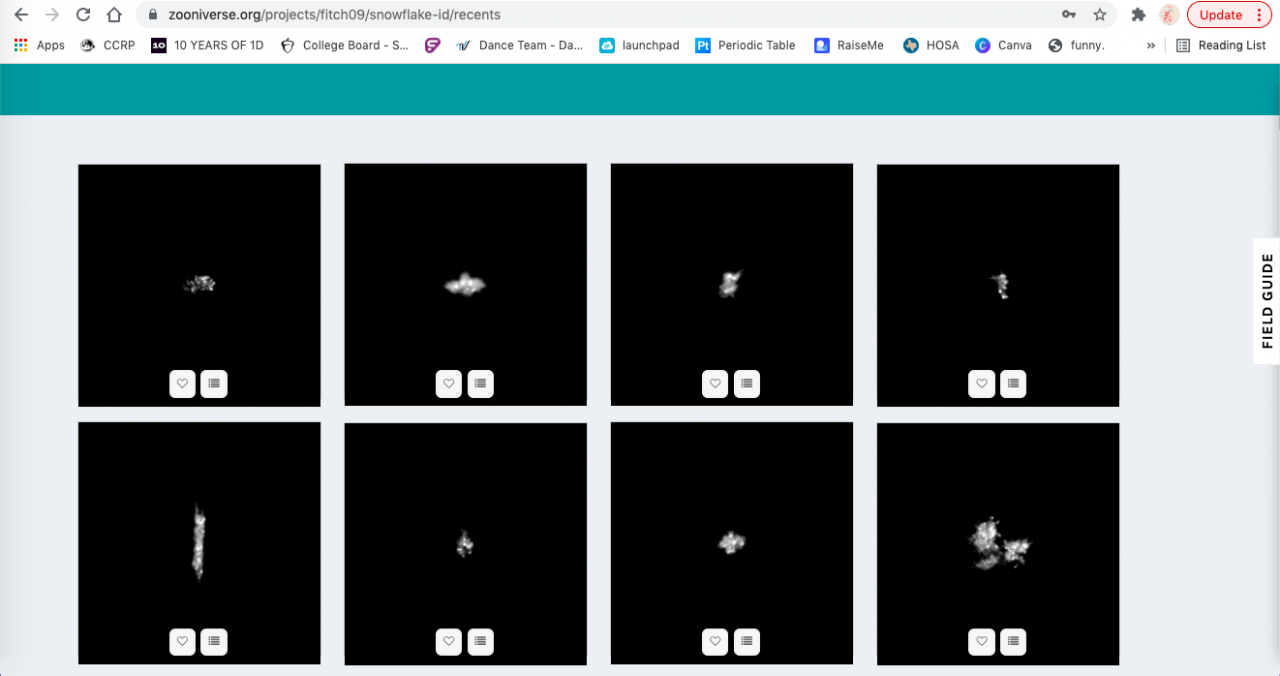Bookmark this page with the star icon
This screenshot has height=676, width=1280.
[x=1100, y=15]
